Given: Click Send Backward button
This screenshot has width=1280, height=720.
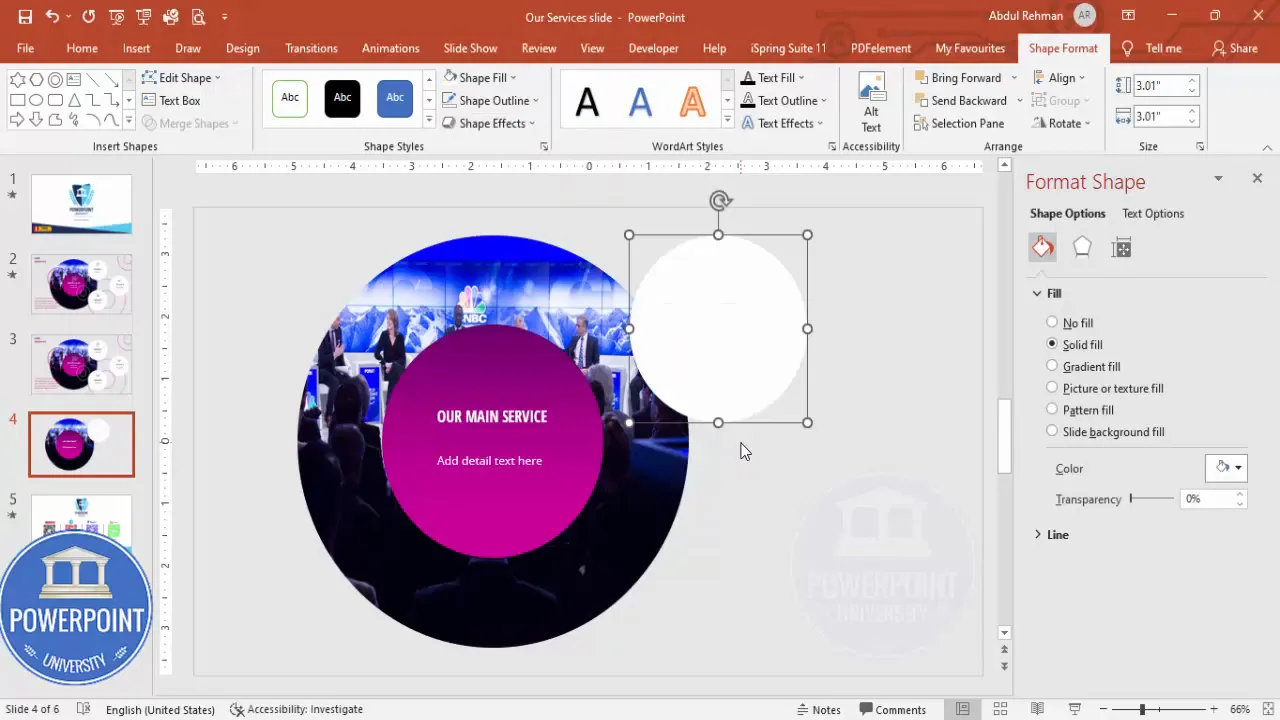Looking at the screenshot, I should (960, 101).
